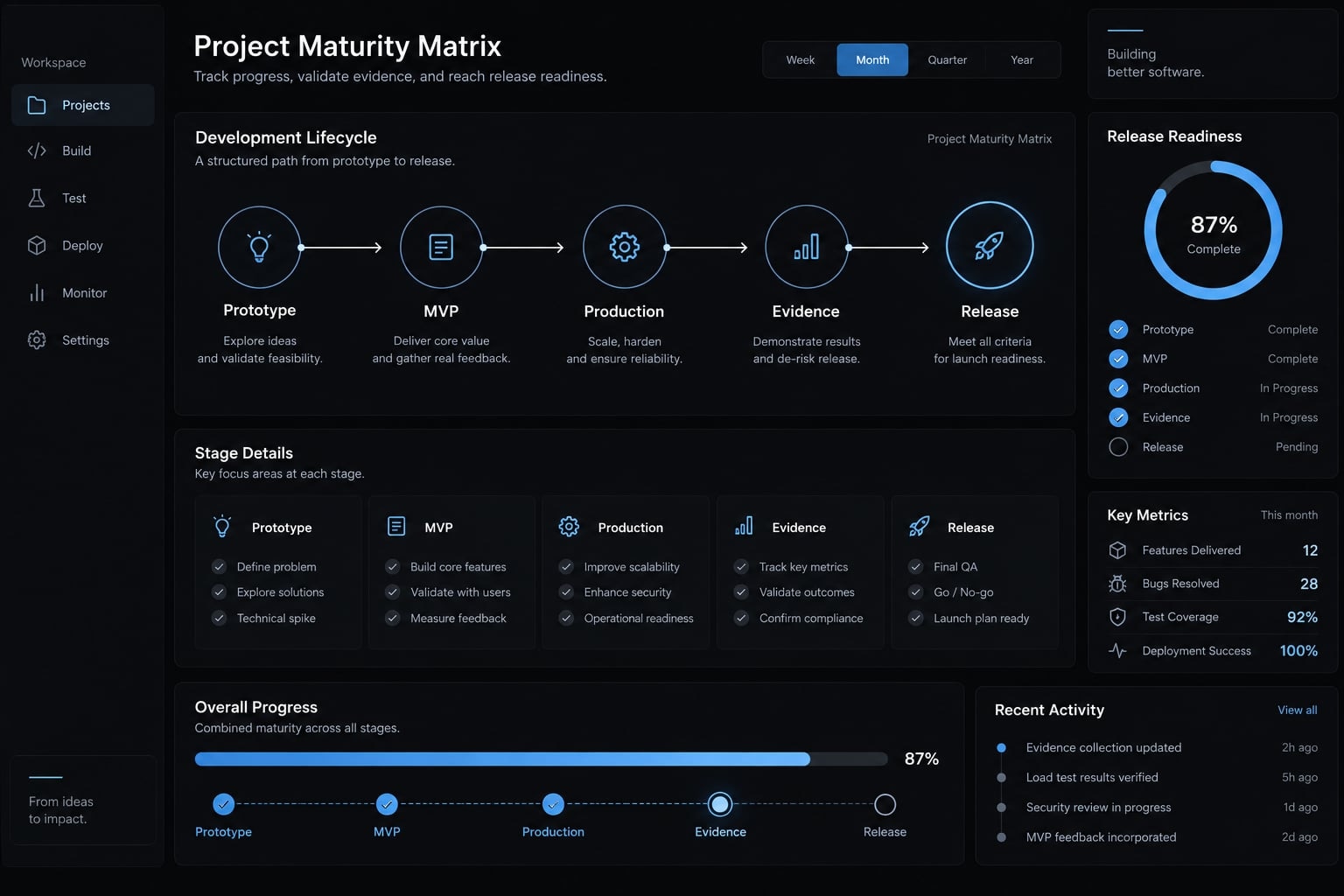This screenshot has height=896, width=1344.
Task: Toggle the Prototype check in Release Readiness
Action: 1118,330
